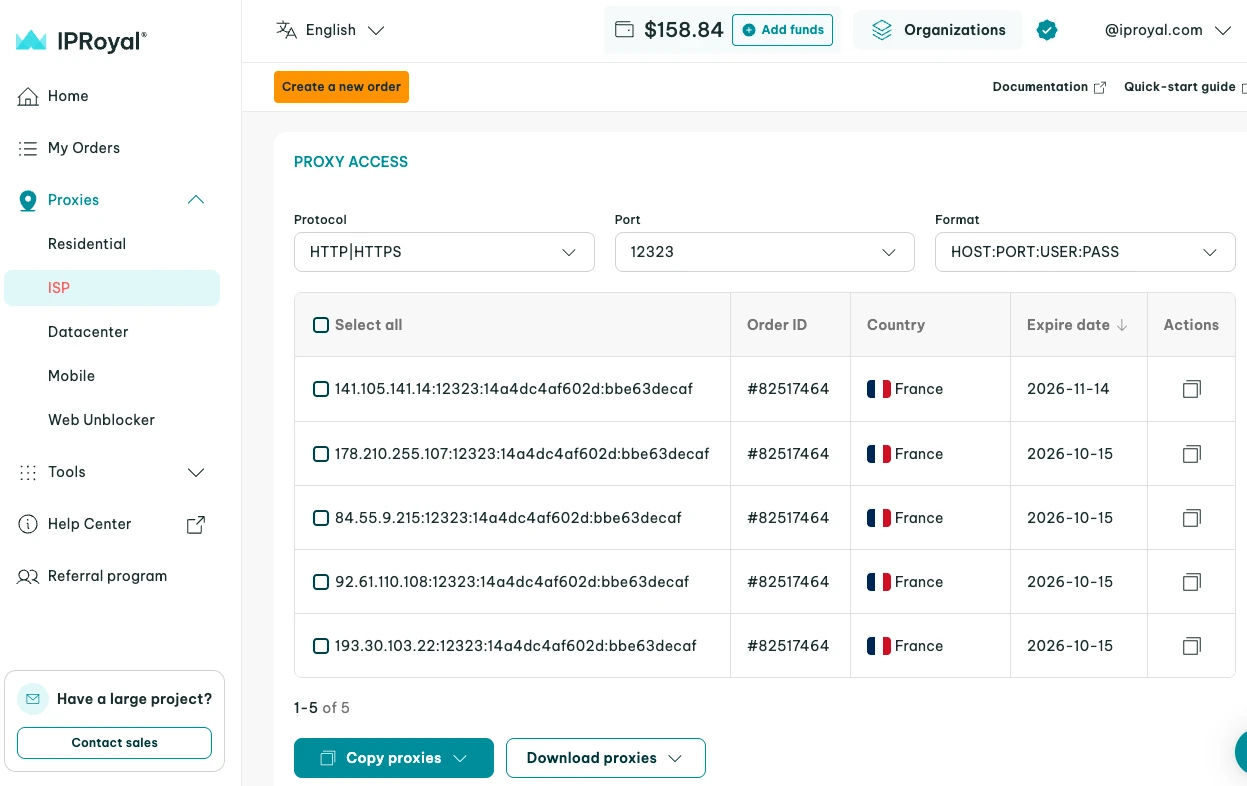Check the 84.55.9.215 proxy checkbox
1247x786 pixels.
pyautogui.click(x=321, y=518)
